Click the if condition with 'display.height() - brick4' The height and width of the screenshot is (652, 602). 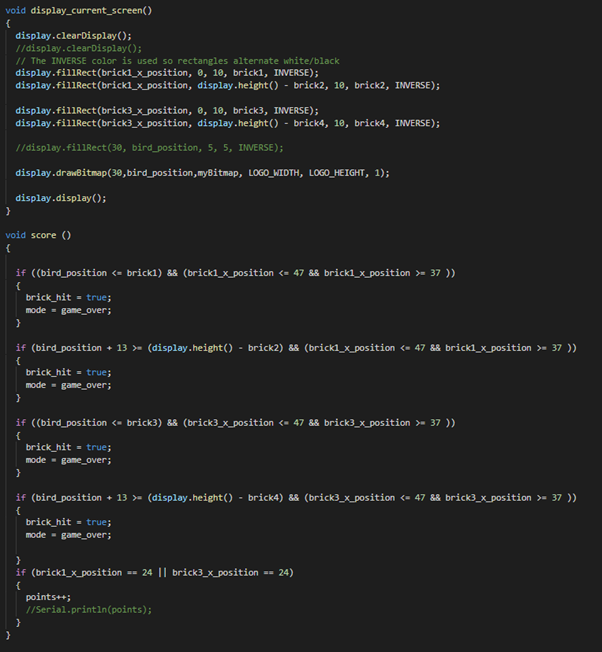pos(296,497)
